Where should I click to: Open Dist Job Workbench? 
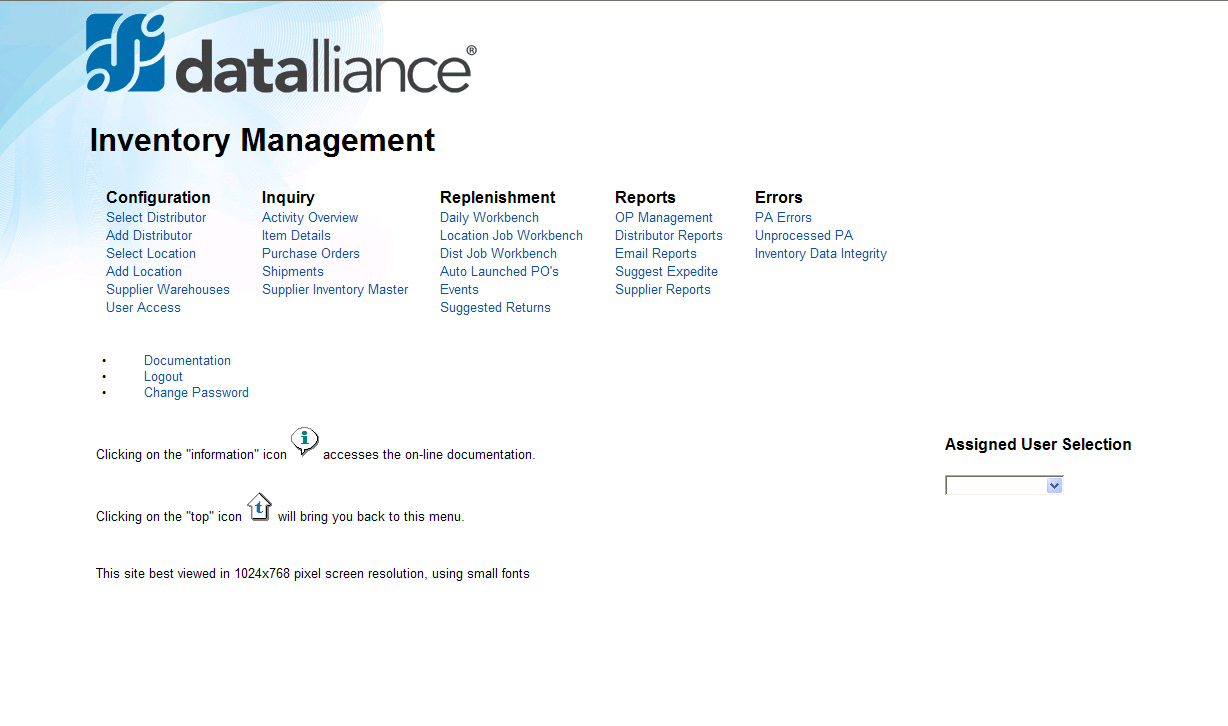pyautogui.click(x=498, y=253)
